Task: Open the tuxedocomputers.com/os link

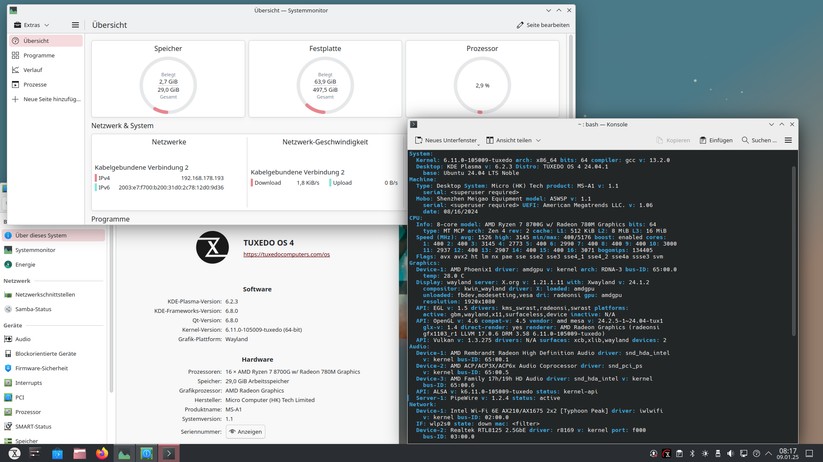Action: coord(287,255)
